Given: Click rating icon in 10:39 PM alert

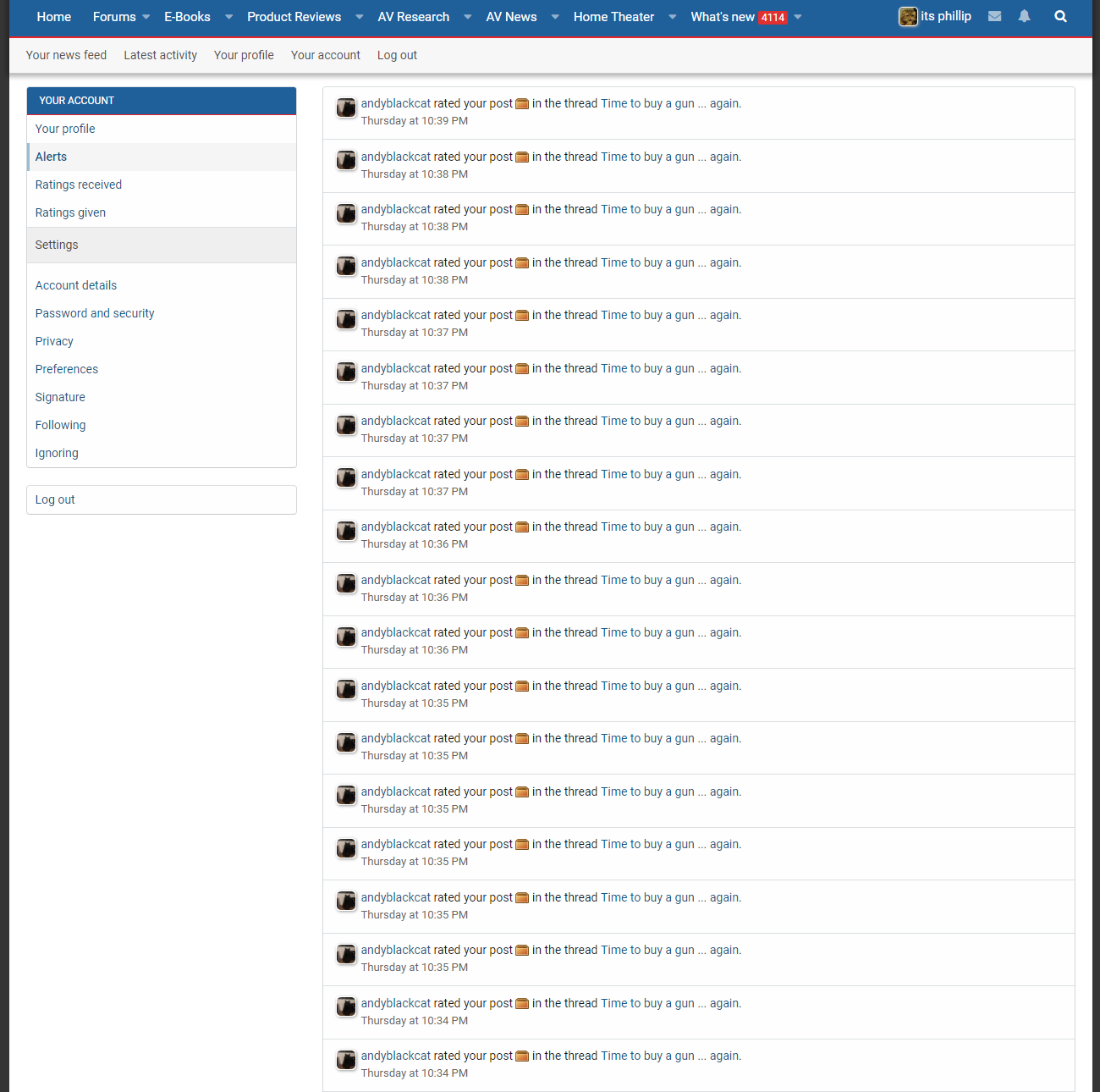Looking at the screenshot, I should click(x=522, y=104).
